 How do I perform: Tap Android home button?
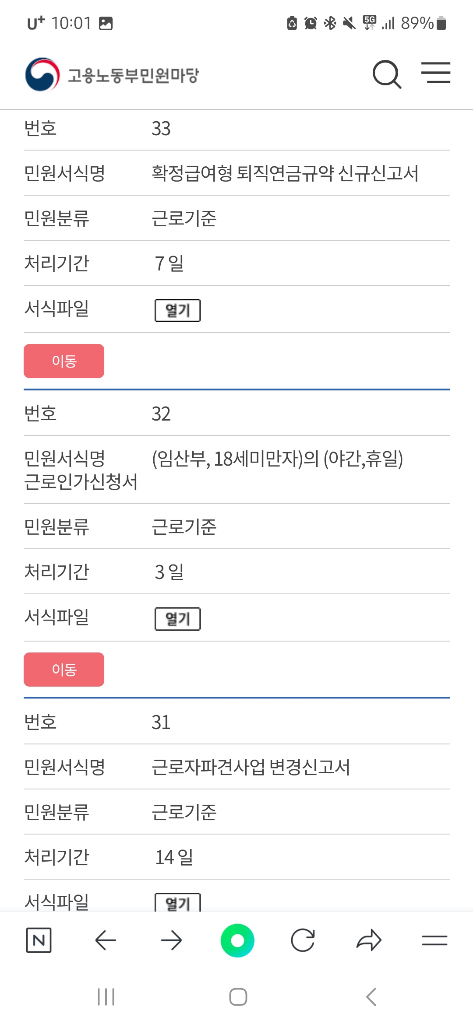tap(238, 997)
